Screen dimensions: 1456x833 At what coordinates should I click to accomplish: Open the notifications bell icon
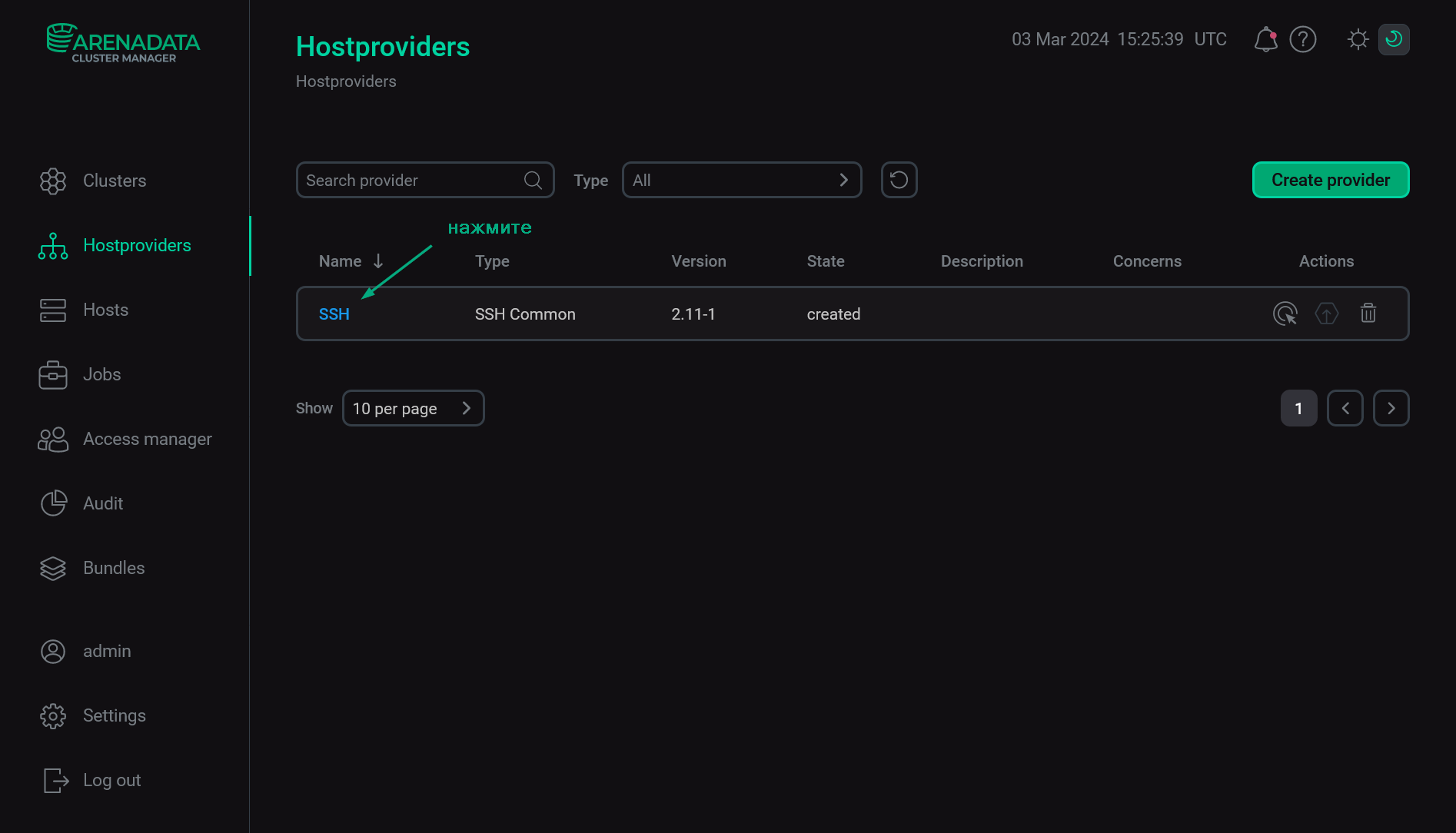click(x=1265, y=39)
